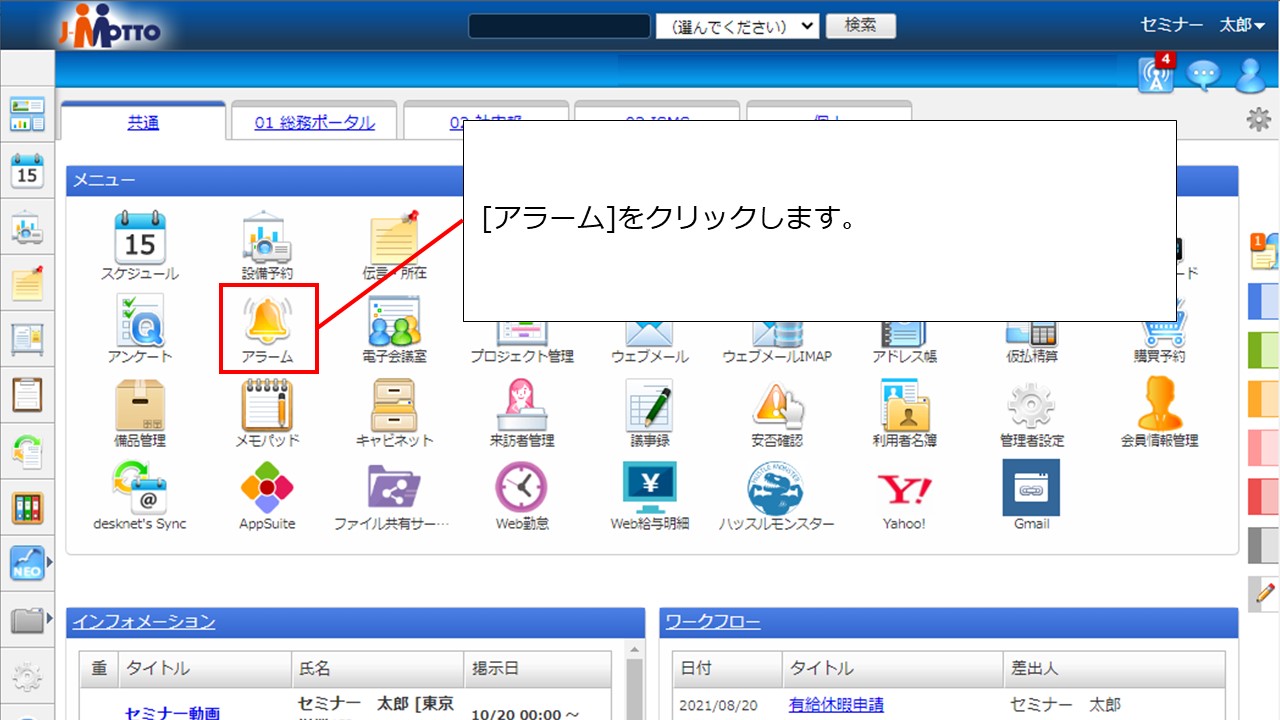Open the Gmail shortcut icon
Image resolution: width=1280 pixels, height=720 pixels.
click(x=1031, y=488)
